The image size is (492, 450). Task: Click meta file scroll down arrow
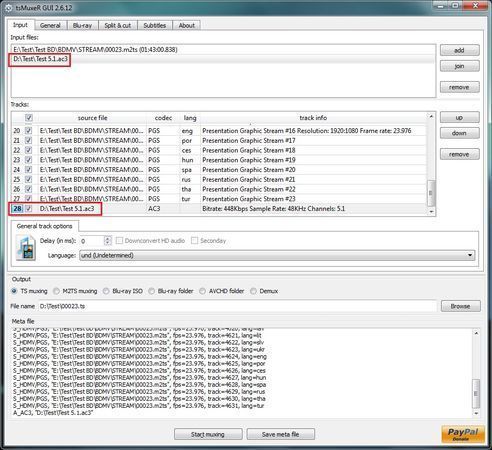(476, 413)
